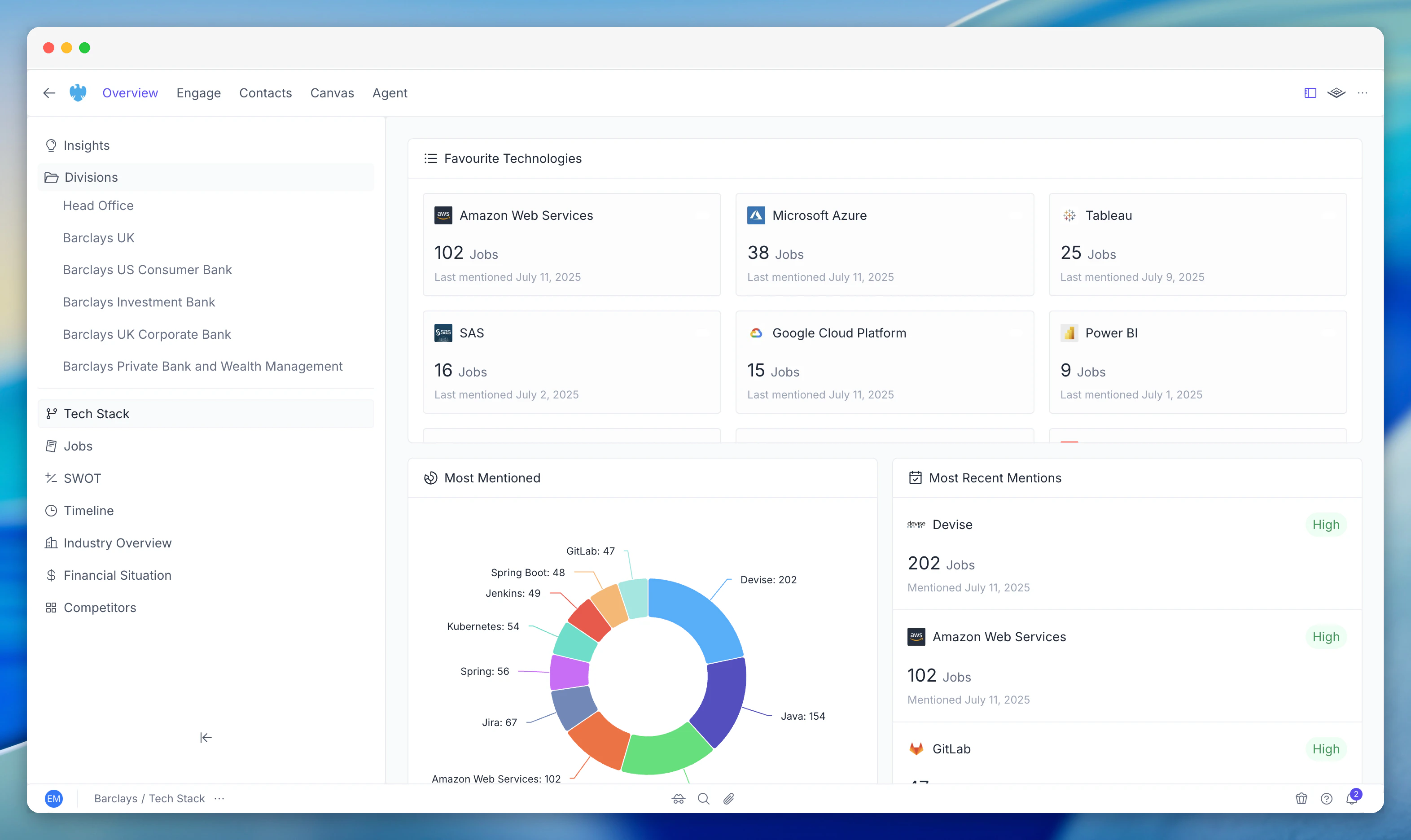Viewport: 1411px width, 840px height.
Task: Open the Microsoft Azure technology card
Action: pos(885,245)
